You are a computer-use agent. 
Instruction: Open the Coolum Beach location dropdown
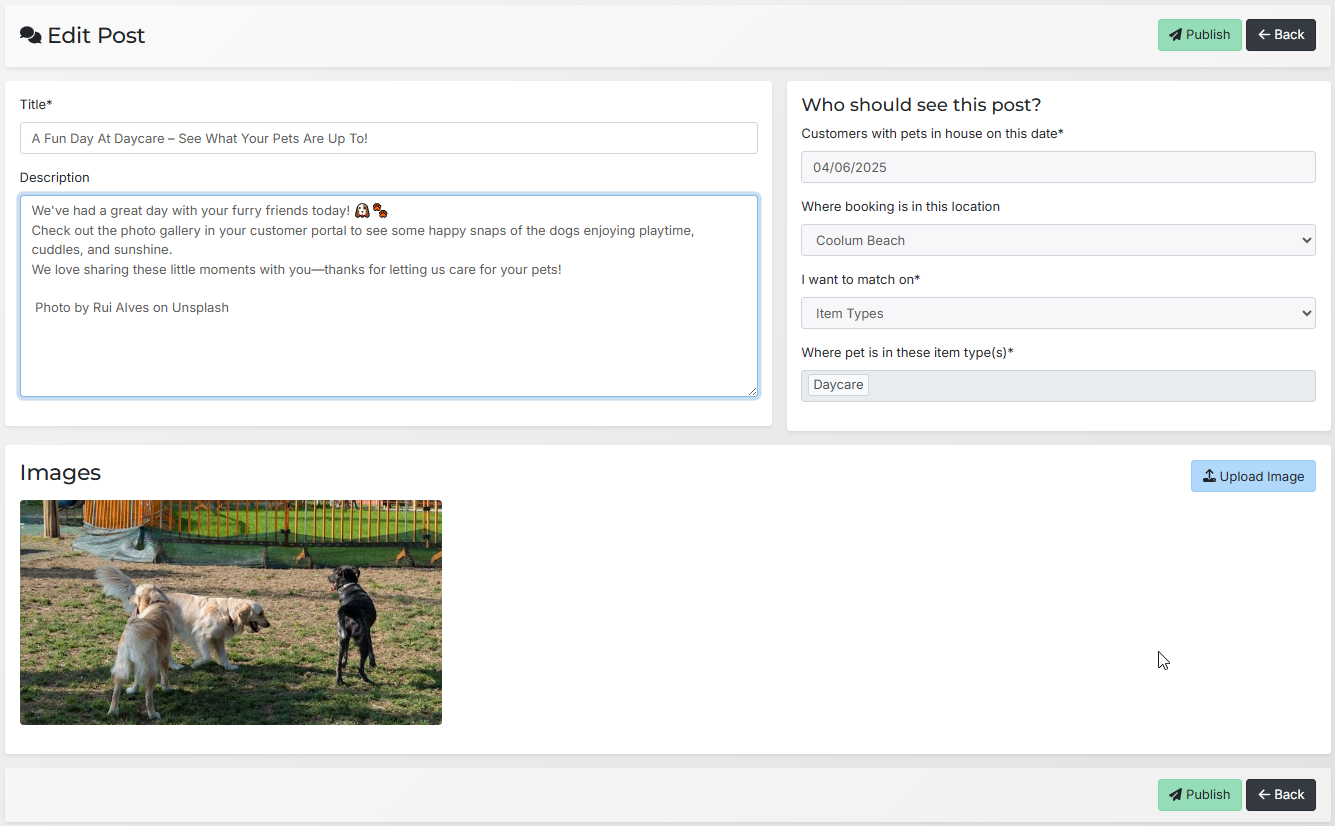(x=1058, y=240)
